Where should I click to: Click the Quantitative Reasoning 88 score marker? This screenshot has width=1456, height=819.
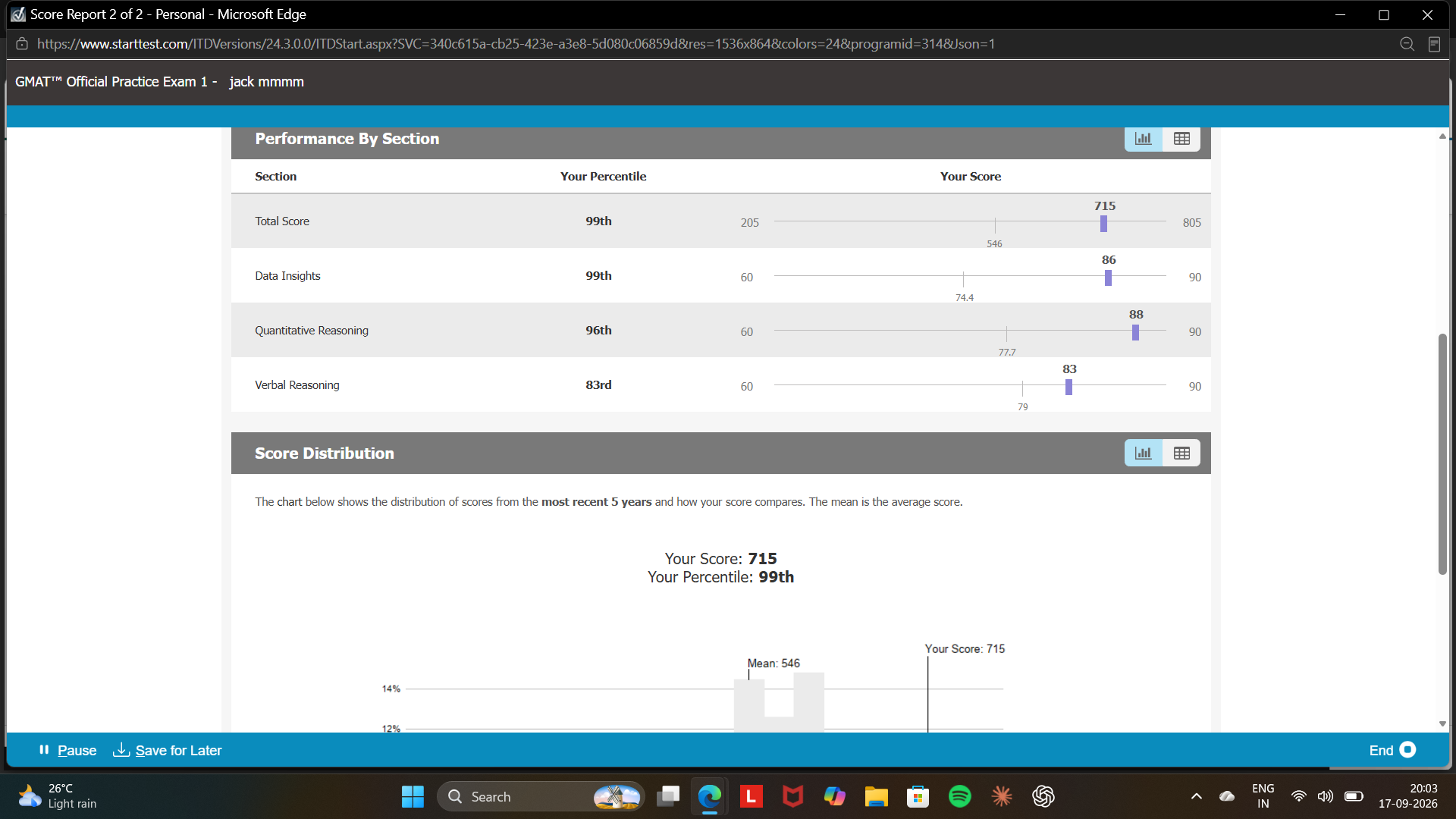tap(1135, 332)
